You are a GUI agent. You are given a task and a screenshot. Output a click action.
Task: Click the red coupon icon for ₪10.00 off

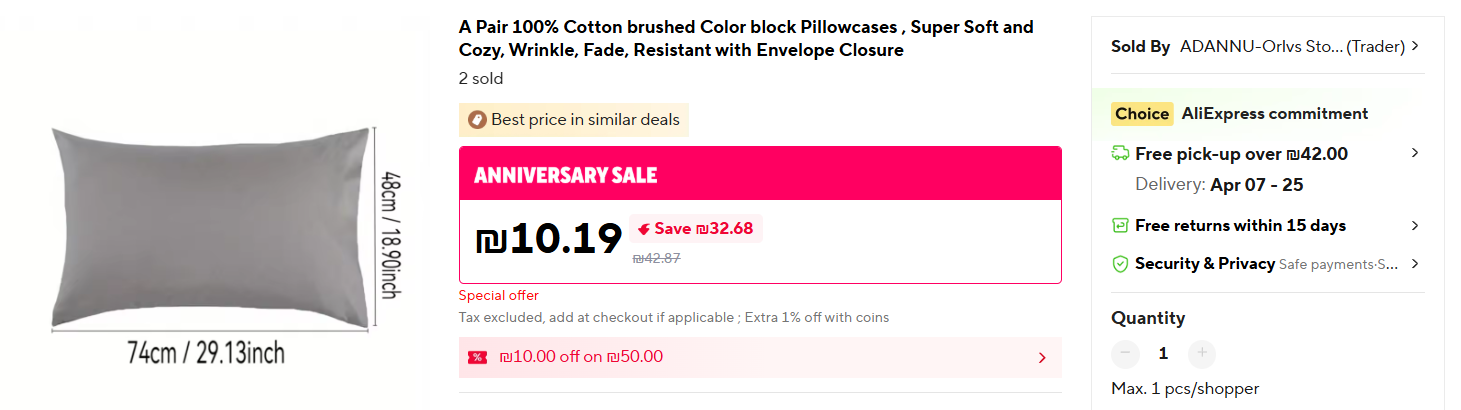tap(477, 357)
